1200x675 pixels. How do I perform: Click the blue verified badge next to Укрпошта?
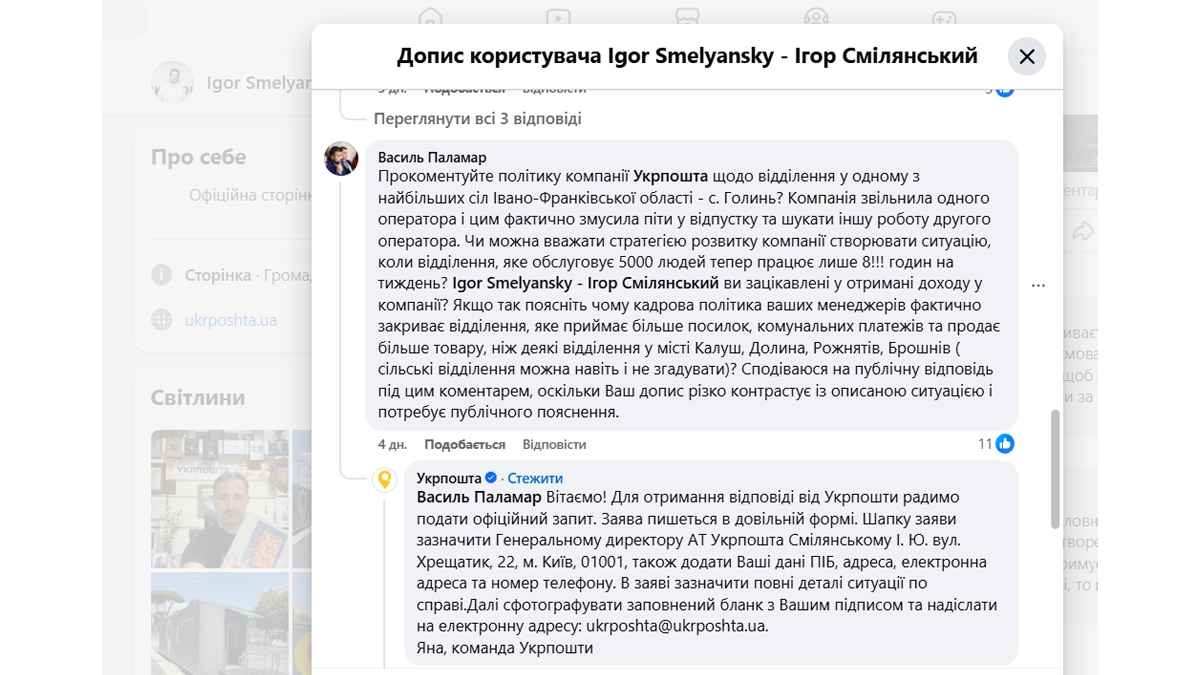click(491, 478)
